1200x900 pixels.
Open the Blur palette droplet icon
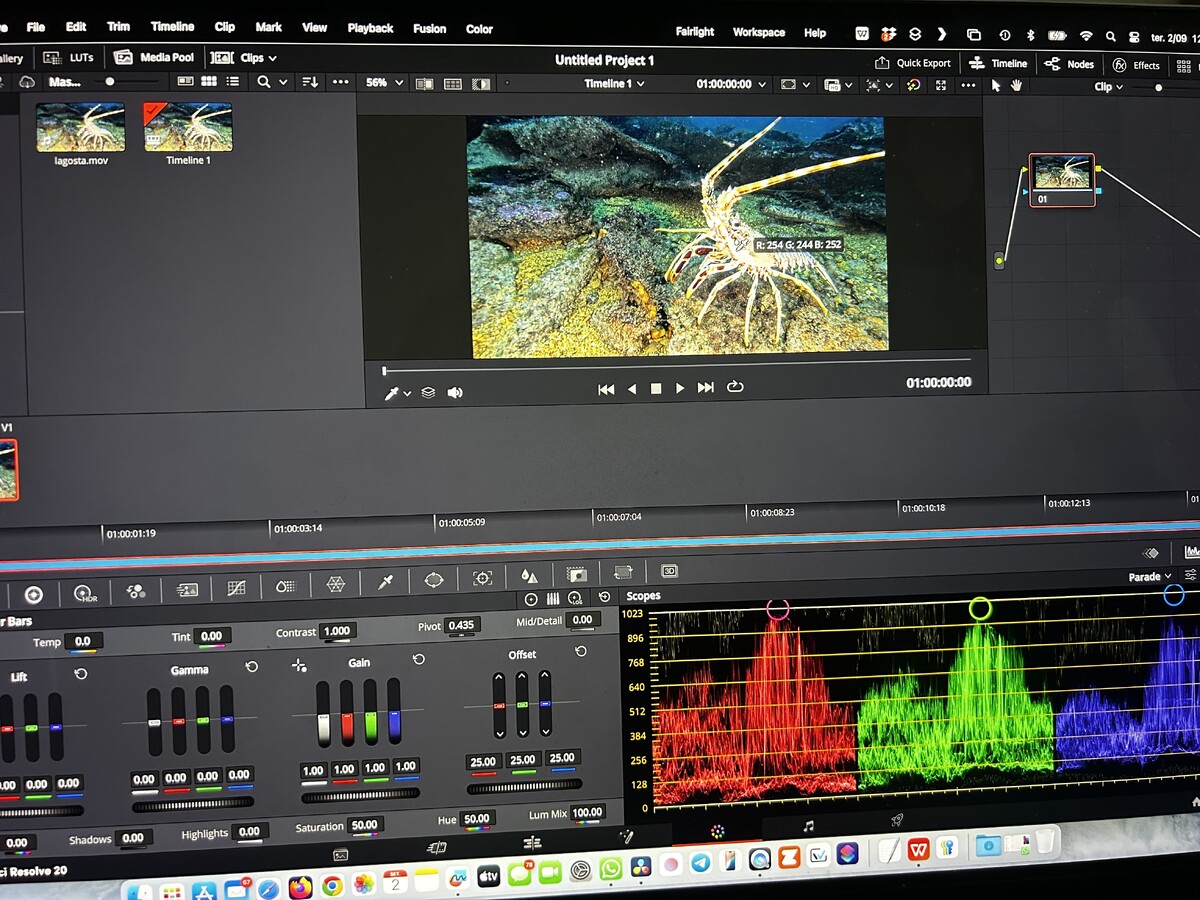tap(528, 576)
